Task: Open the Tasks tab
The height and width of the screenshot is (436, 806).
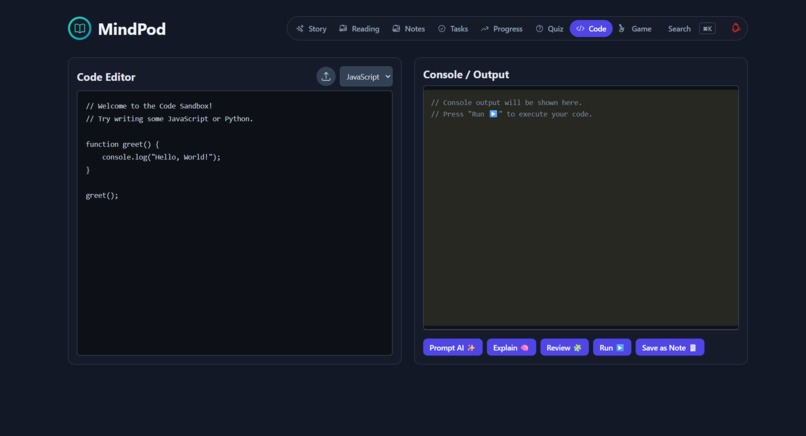Action: 453,29
